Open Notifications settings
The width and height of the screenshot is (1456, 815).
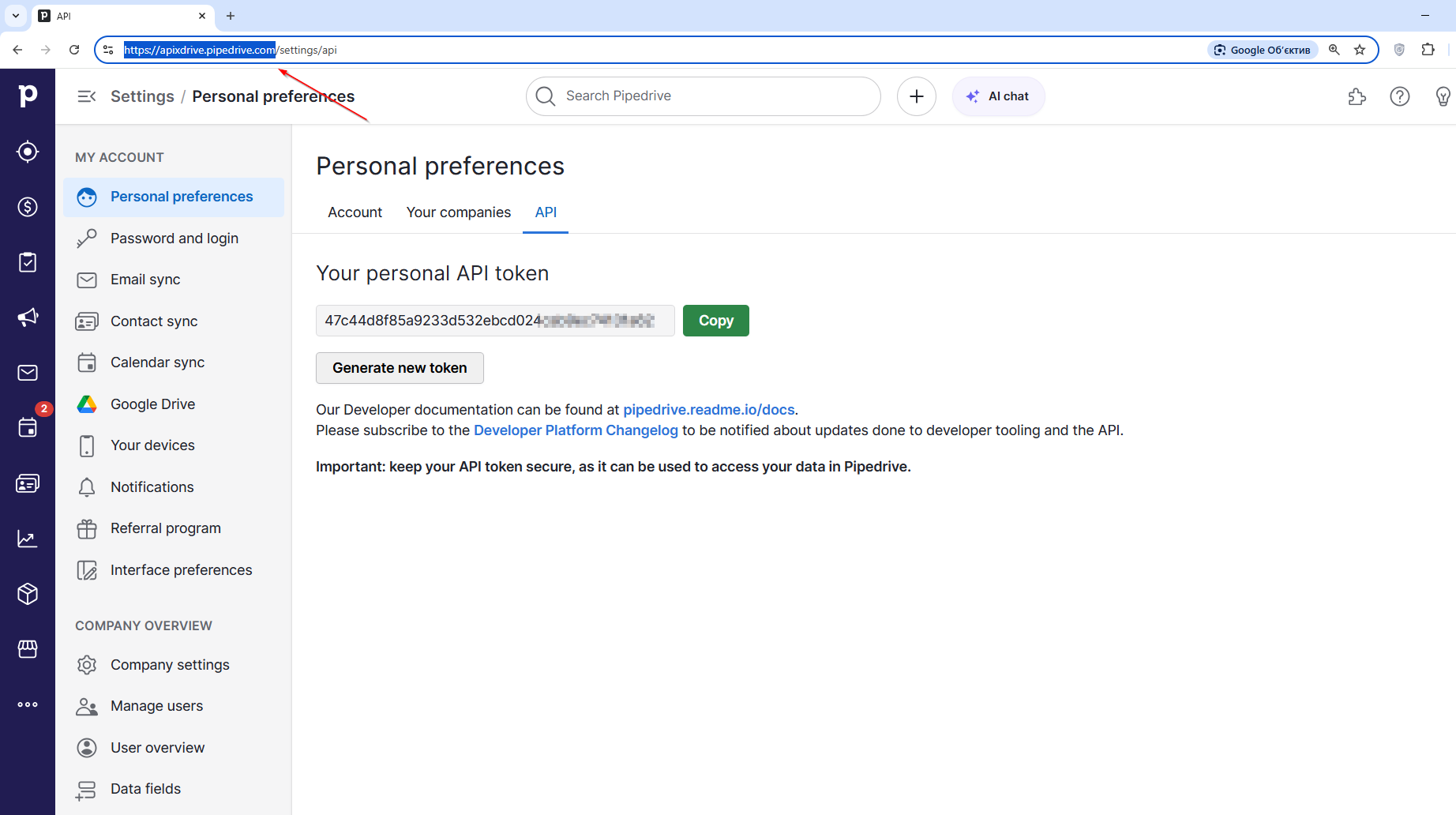pos(174,487)
